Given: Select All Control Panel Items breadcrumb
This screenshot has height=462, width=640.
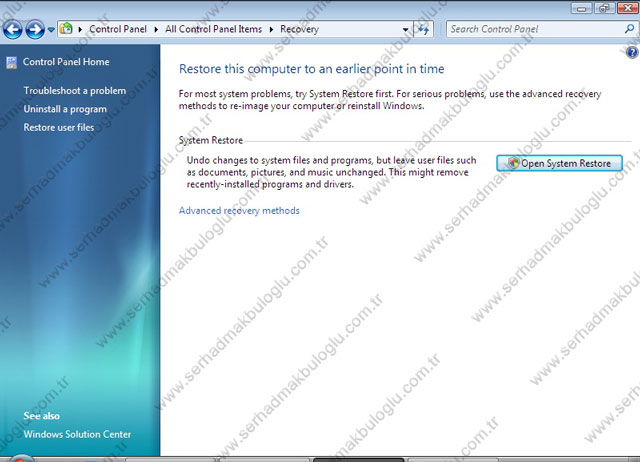Looking at the screenshot, I should click(213, 29).
